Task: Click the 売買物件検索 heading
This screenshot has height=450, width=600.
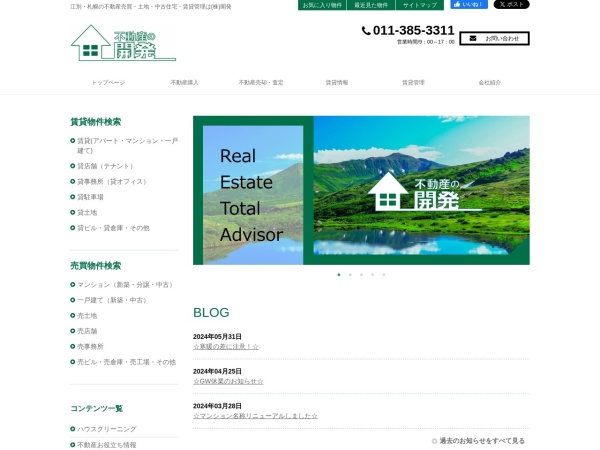Action: click(96, 266)
